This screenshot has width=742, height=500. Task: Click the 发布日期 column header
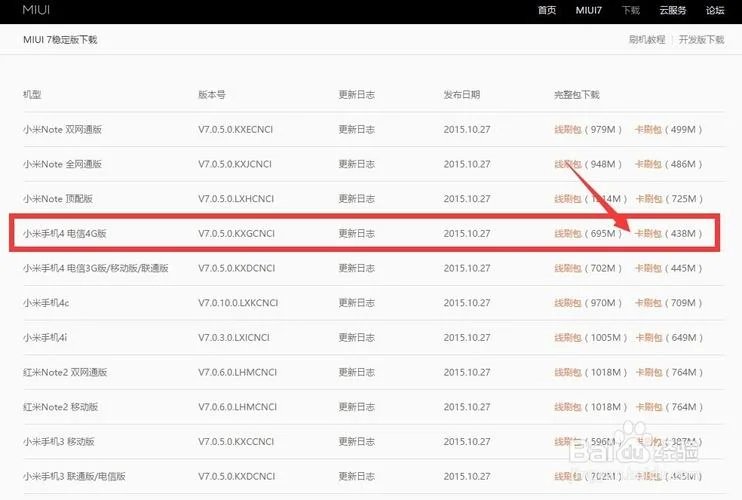click(x=461, y=95)
